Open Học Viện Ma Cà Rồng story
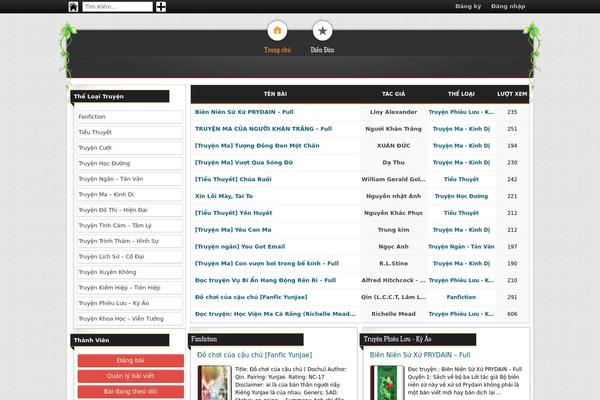The image size is (600, 400). coord(275,314)
